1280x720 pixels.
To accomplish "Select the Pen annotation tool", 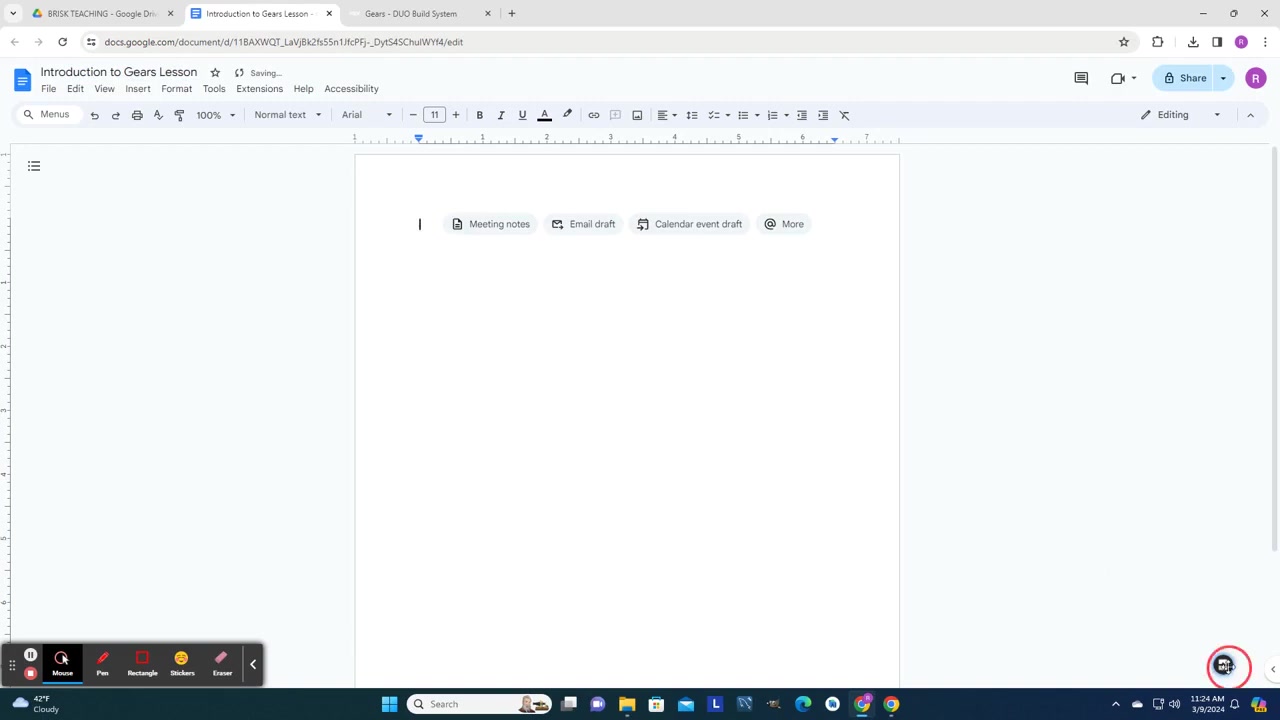I will point(102,664).
